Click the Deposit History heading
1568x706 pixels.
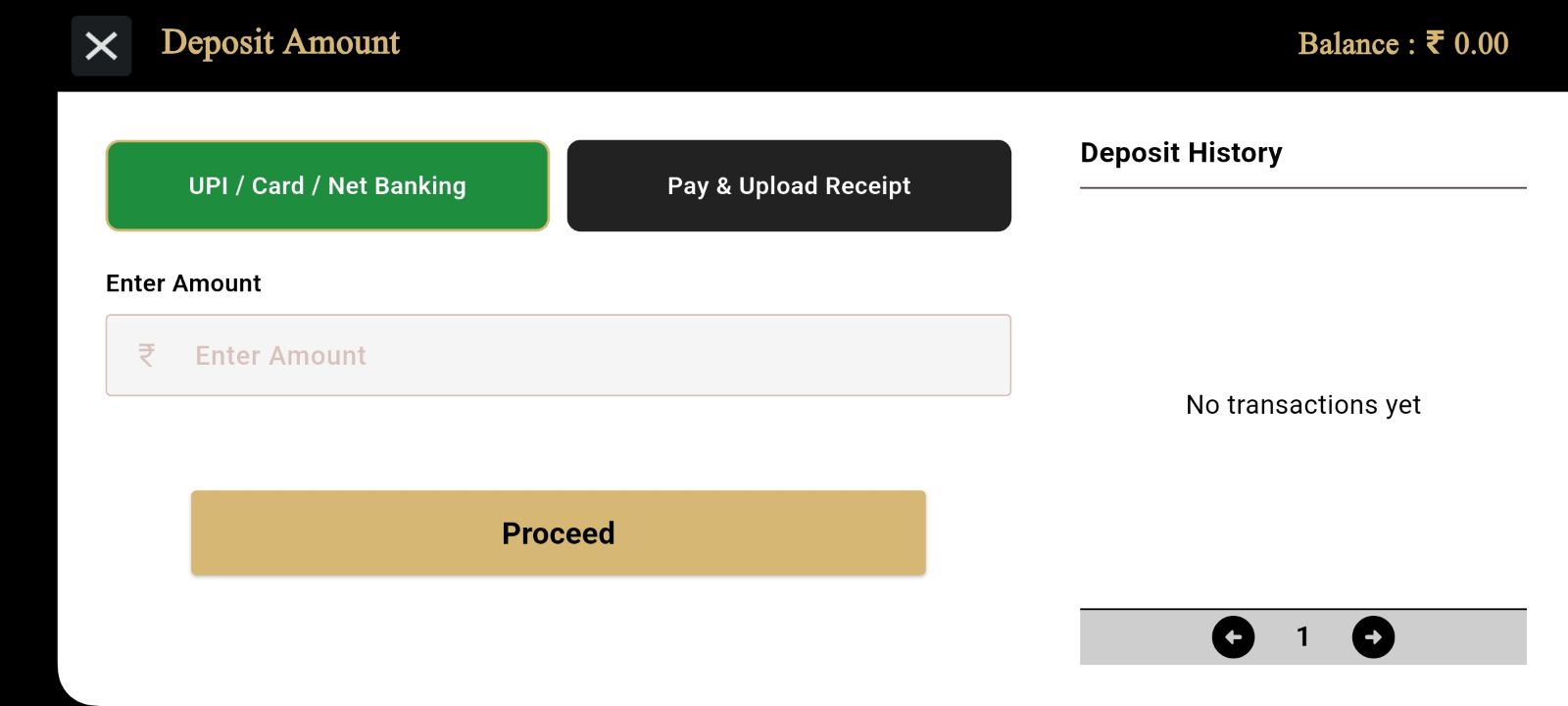1181,153
